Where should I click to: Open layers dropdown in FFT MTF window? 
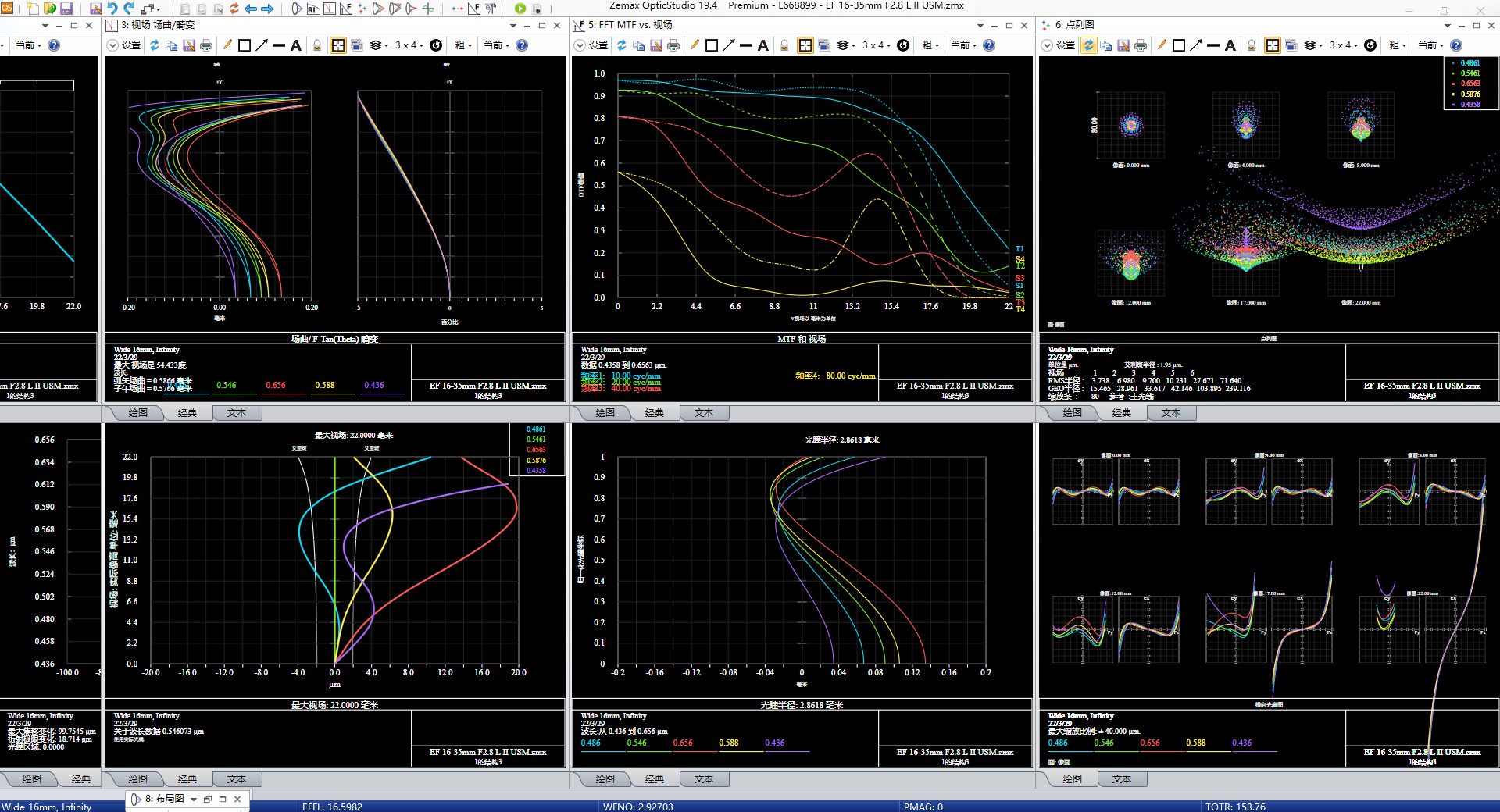(846, 45)
